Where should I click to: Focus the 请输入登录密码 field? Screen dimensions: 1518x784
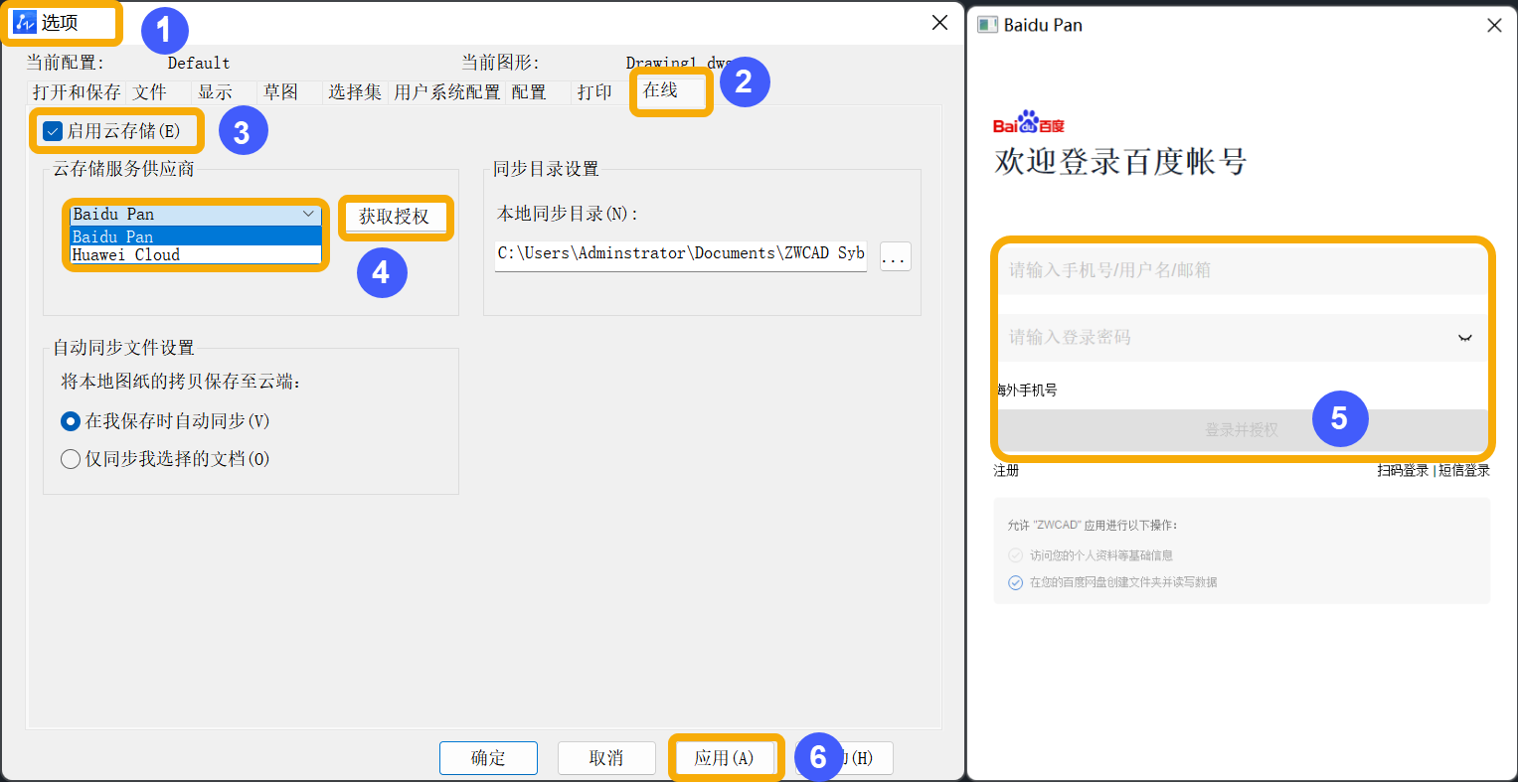[1242, 338]
